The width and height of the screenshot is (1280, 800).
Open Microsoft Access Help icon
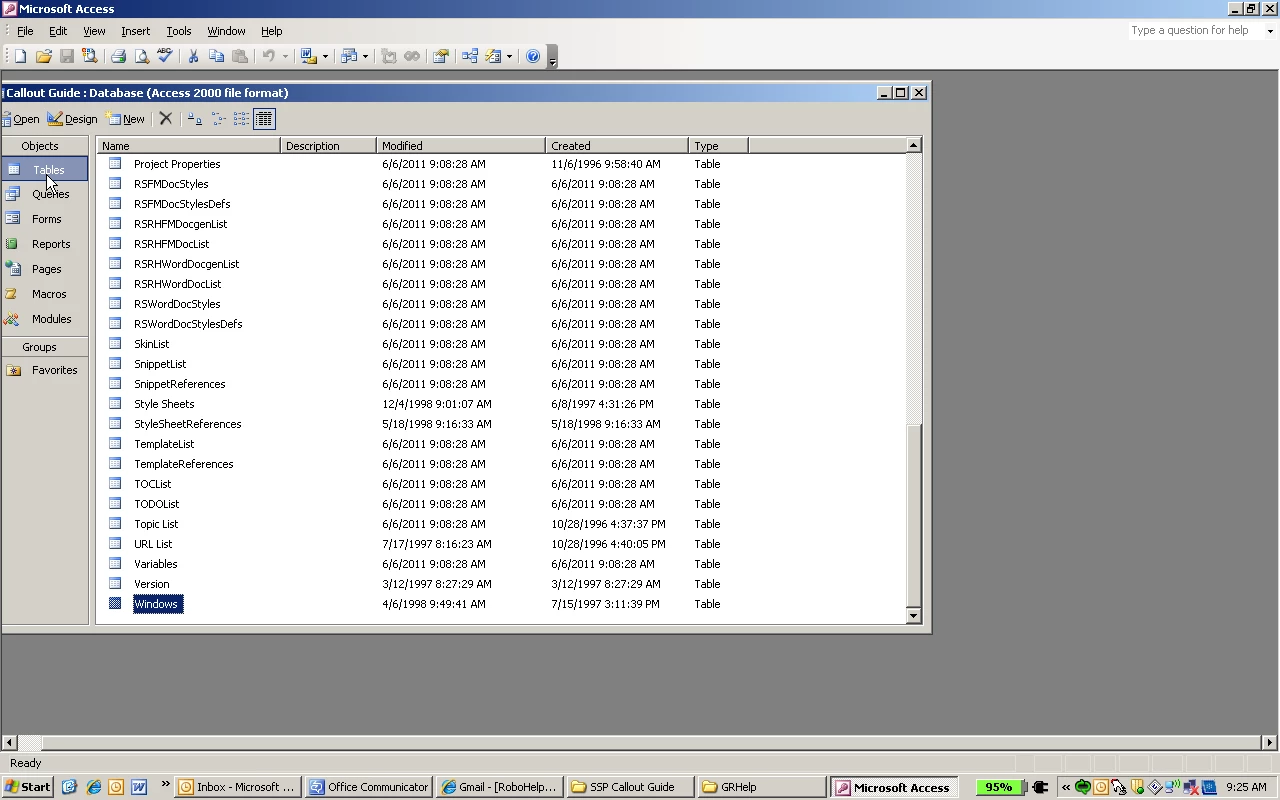pyautogui.click(x=533, y=57)
